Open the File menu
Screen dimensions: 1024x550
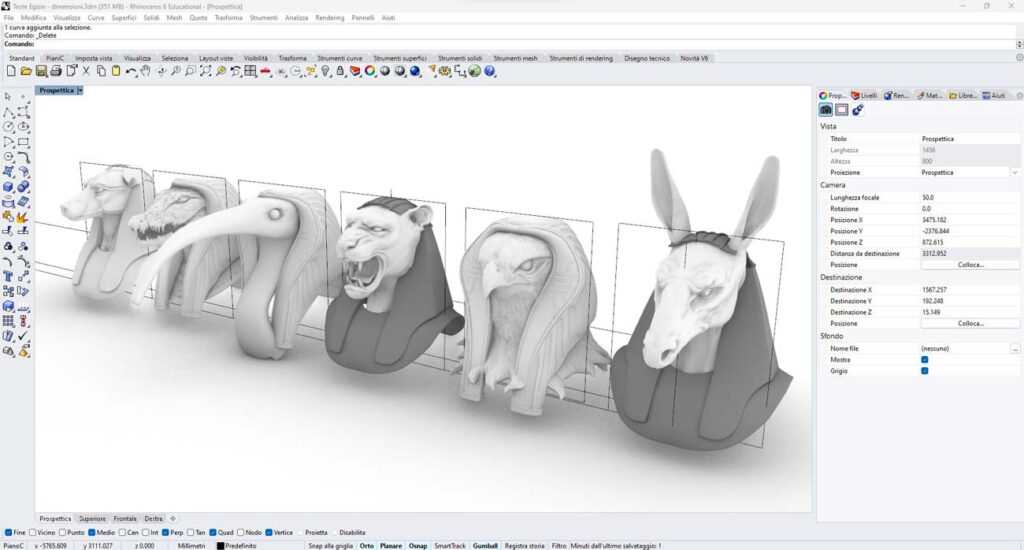(8, 18)
